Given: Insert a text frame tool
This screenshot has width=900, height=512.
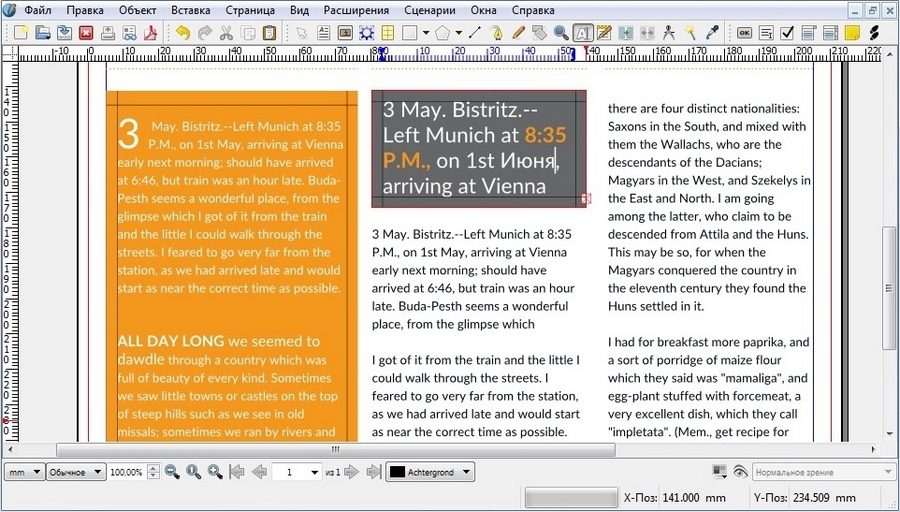Looking at the screenshot, I should (323, 33).
